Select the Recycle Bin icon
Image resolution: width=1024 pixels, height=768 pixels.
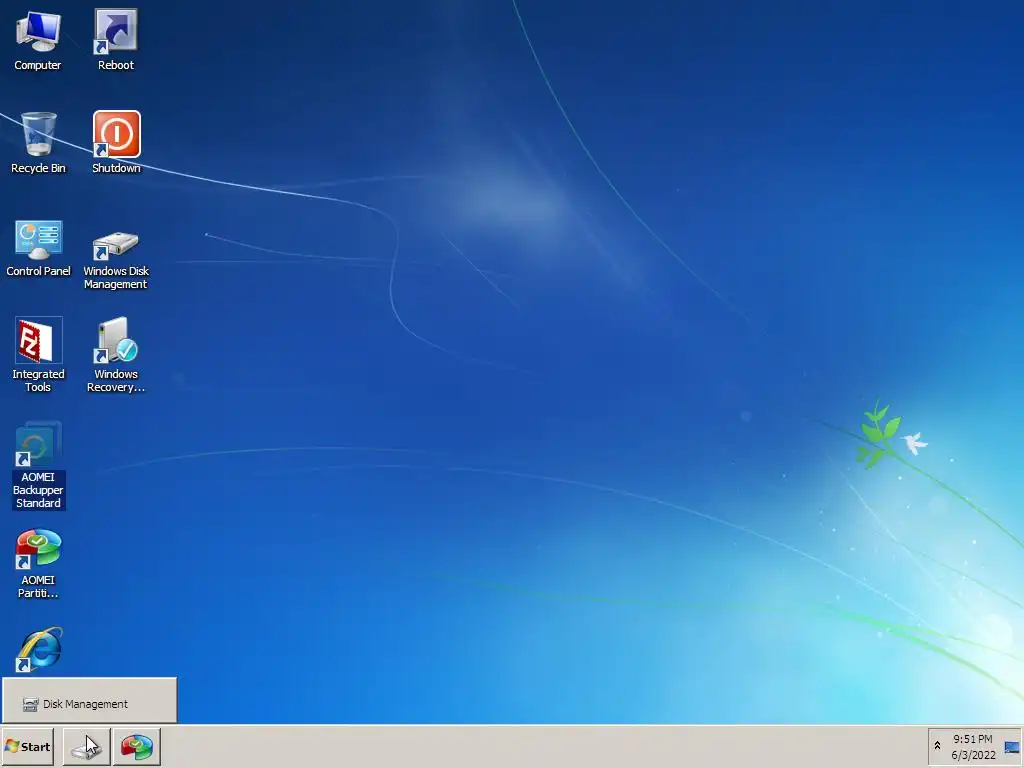point(38,143)
